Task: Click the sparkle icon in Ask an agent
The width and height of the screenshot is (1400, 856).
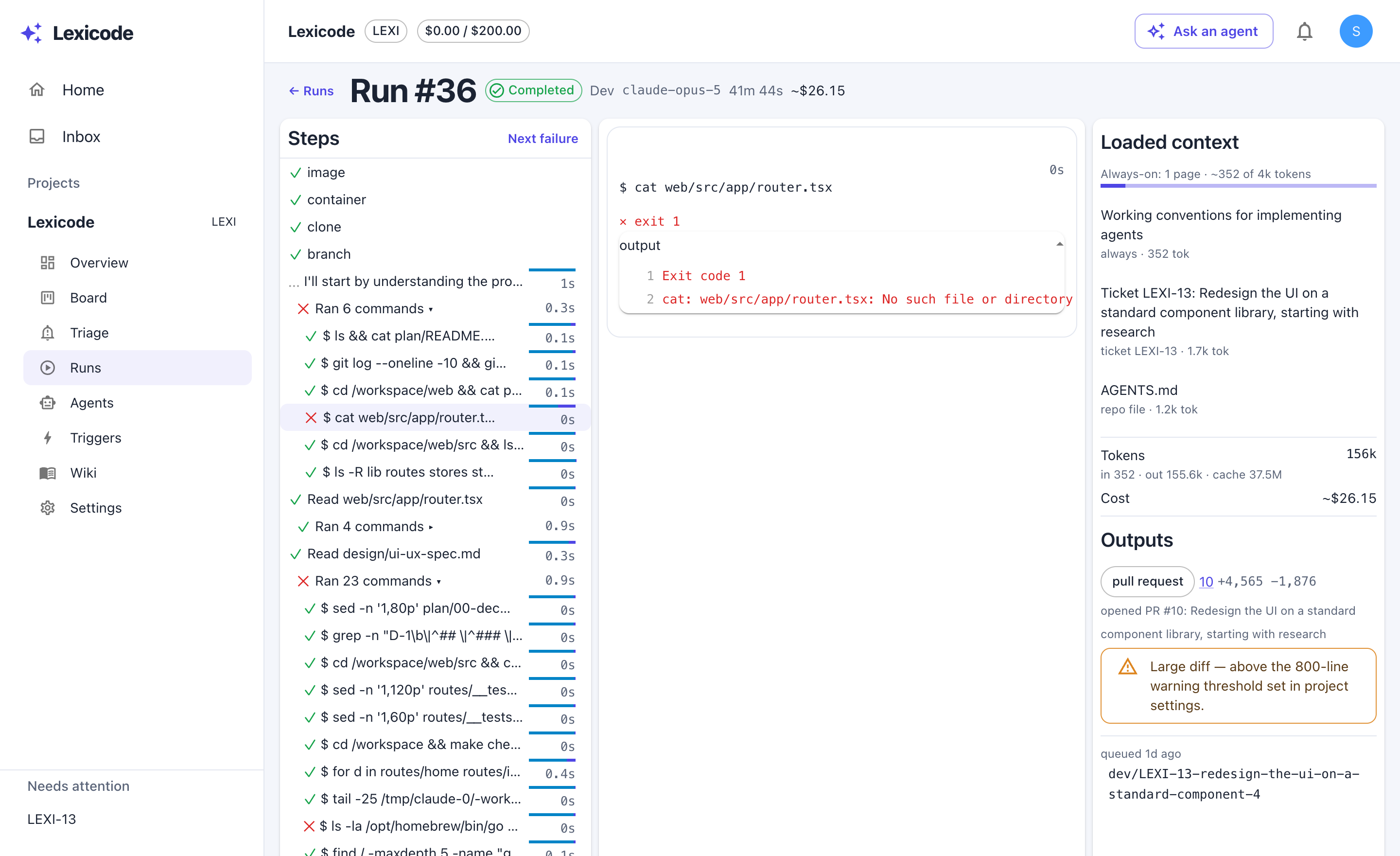Action: [1156, 31]
